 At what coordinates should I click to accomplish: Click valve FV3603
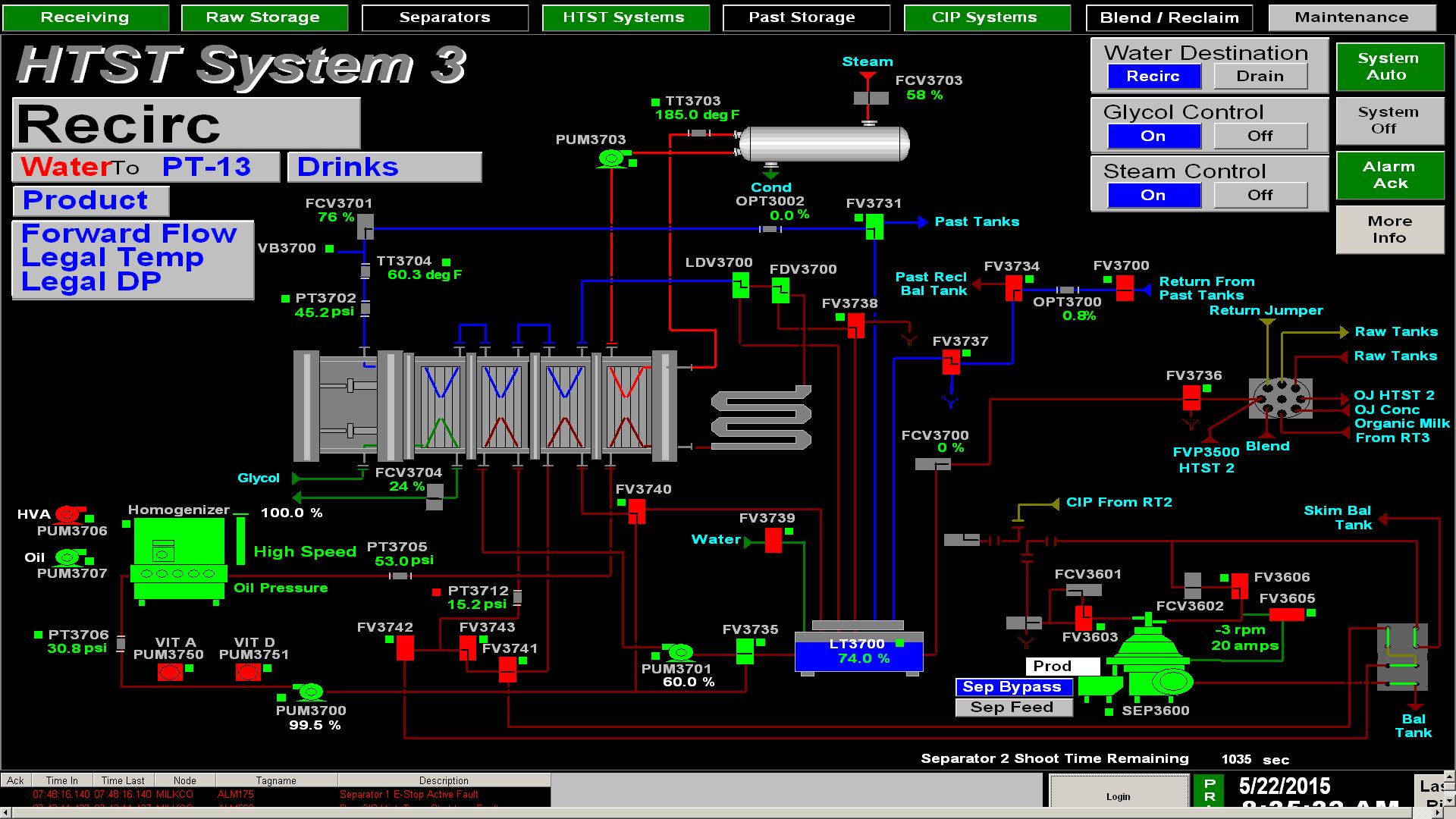(x=1084, y=617)
